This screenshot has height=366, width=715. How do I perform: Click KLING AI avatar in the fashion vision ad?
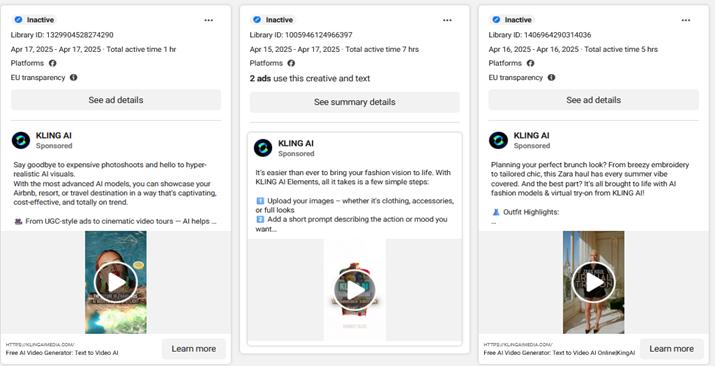click(263, 148)
